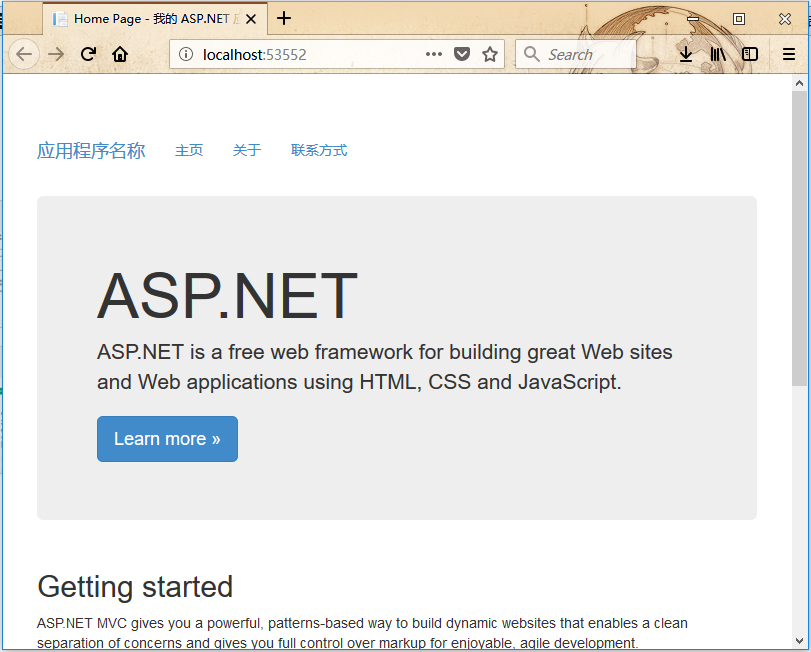The width and height of the screenshot is (811, 652).
Task: Expand page actions three-dot menu
Action: 433,54
